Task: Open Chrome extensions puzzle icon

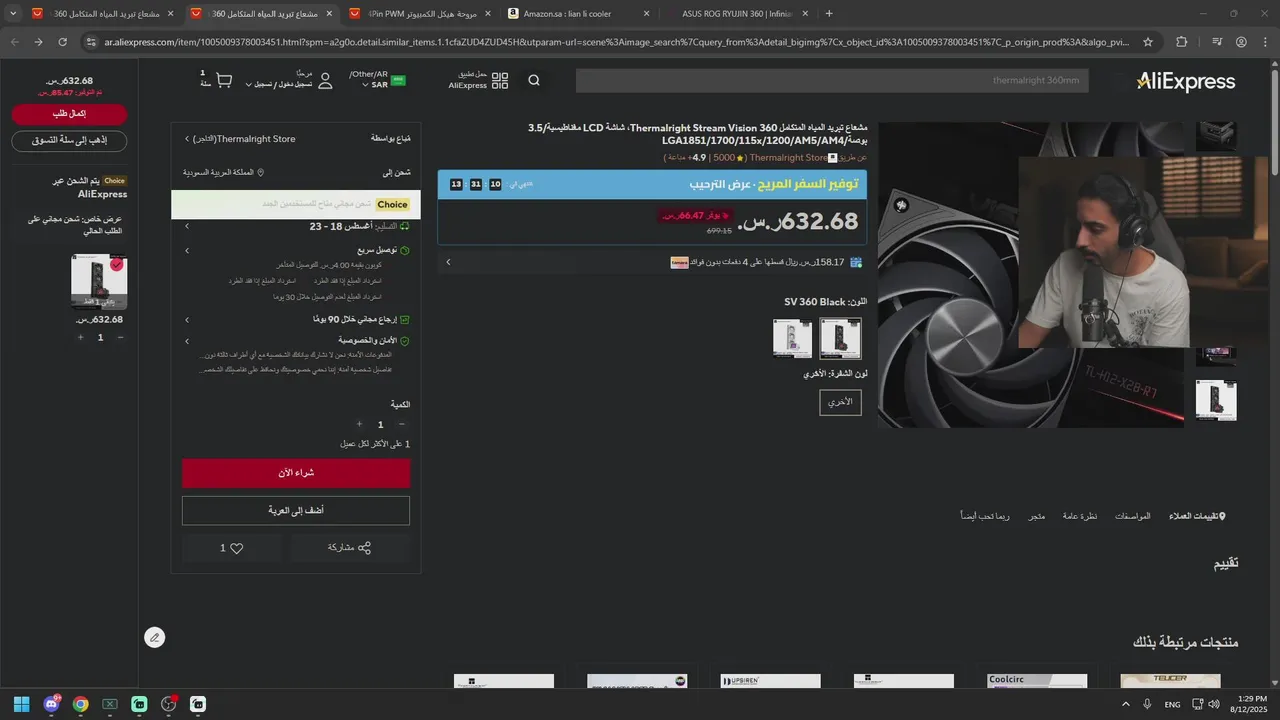Action: coord(1182,42)
